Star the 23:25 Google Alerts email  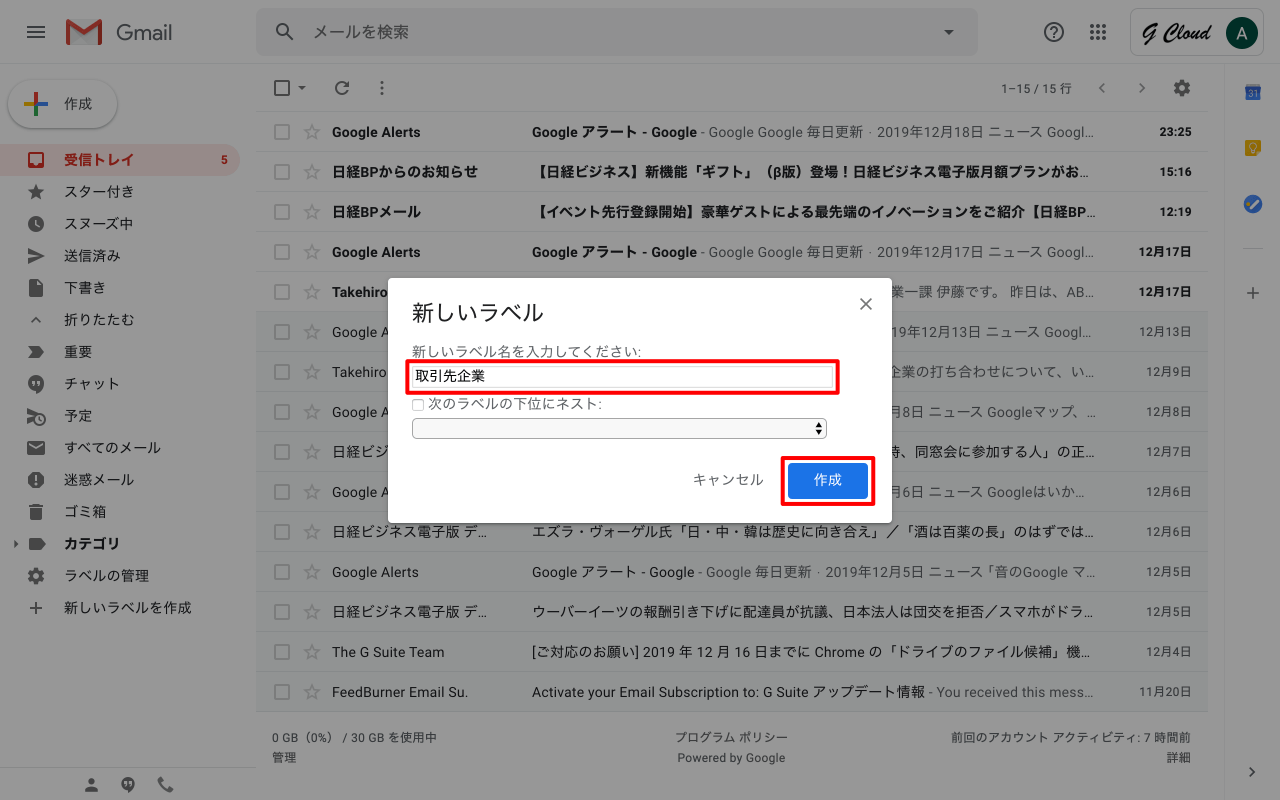tap(311, 132)
